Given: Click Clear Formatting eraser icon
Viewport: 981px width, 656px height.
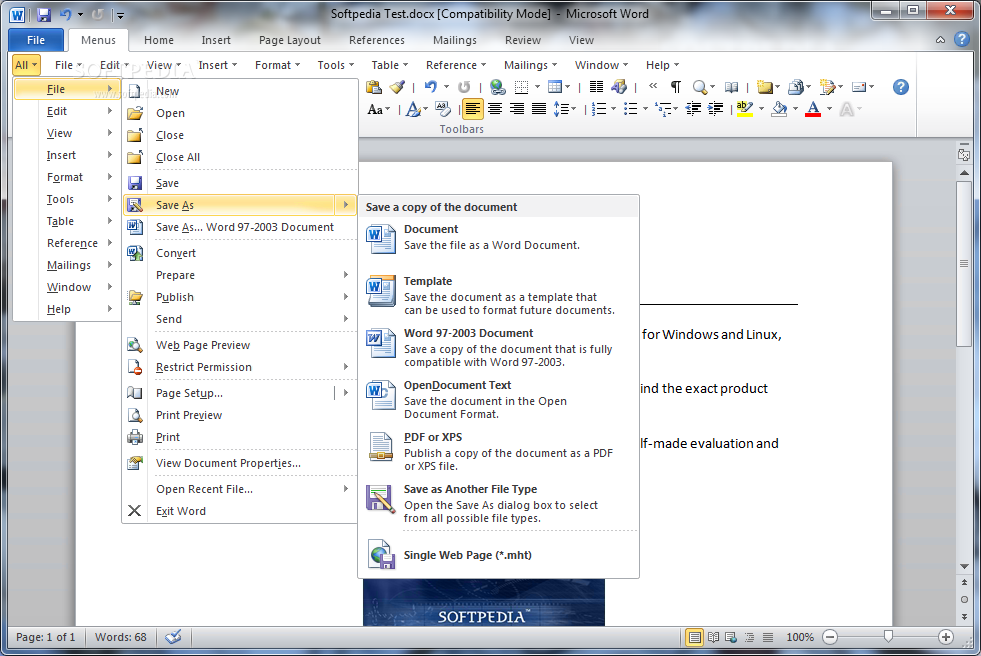Looking at the screenshot, I should click(443, 109).
